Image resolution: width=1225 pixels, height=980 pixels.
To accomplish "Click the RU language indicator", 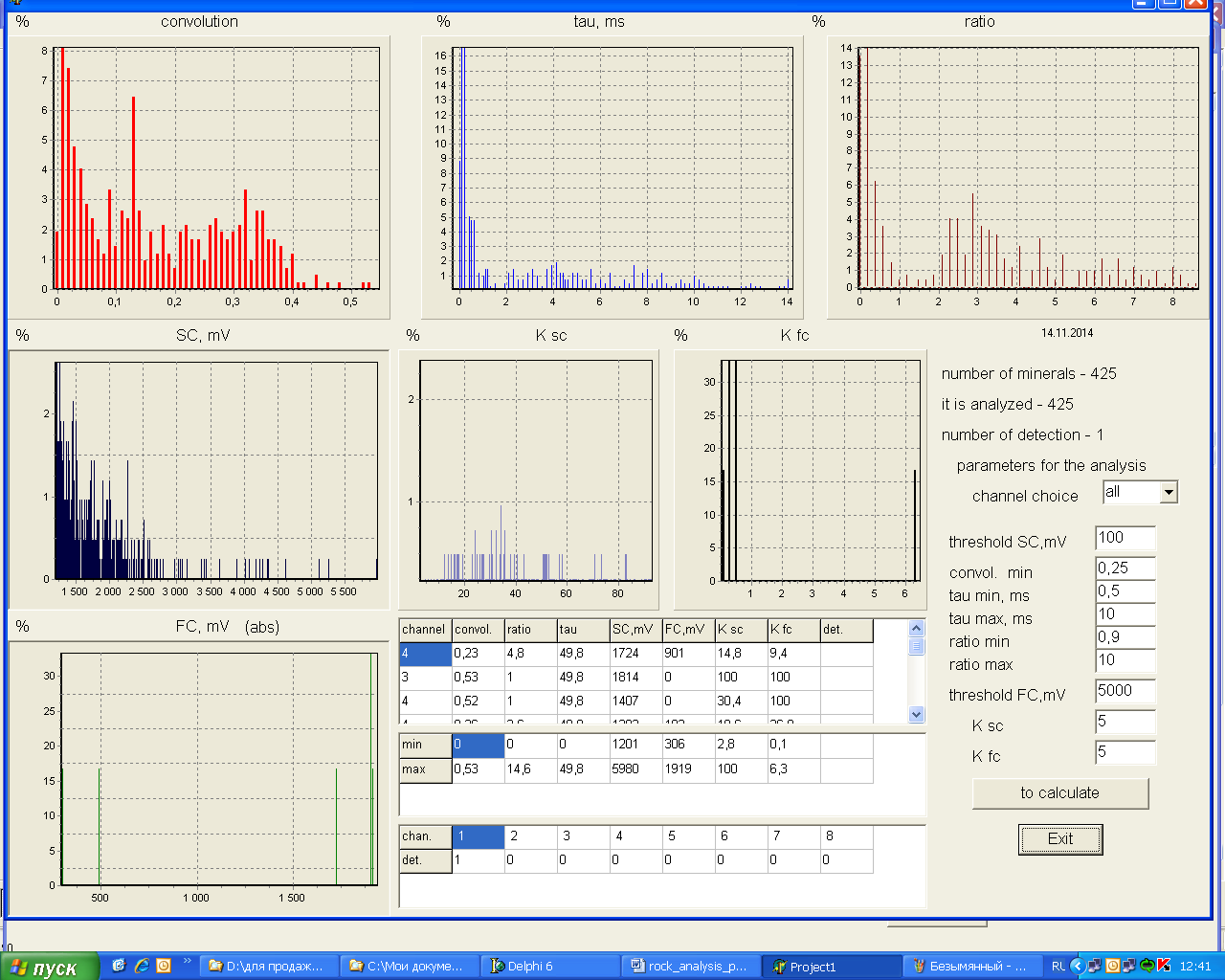I will pyautogui.click(x=1058, y=967).
